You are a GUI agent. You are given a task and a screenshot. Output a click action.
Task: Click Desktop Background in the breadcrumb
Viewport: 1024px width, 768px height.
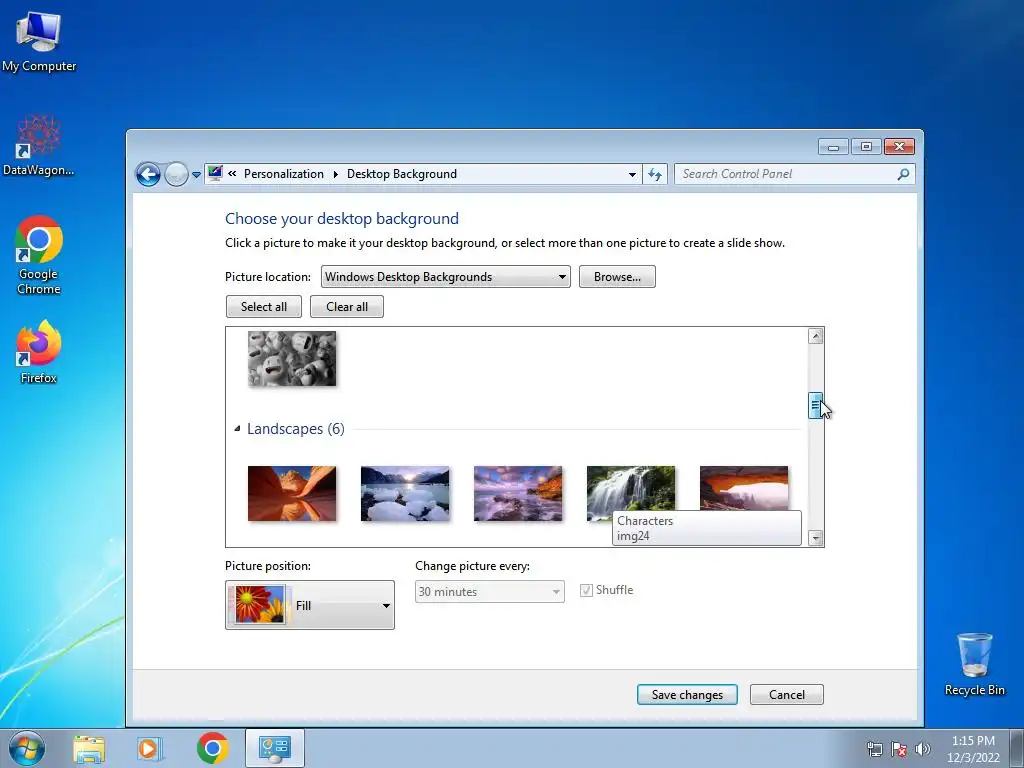[x=402, y=174]
